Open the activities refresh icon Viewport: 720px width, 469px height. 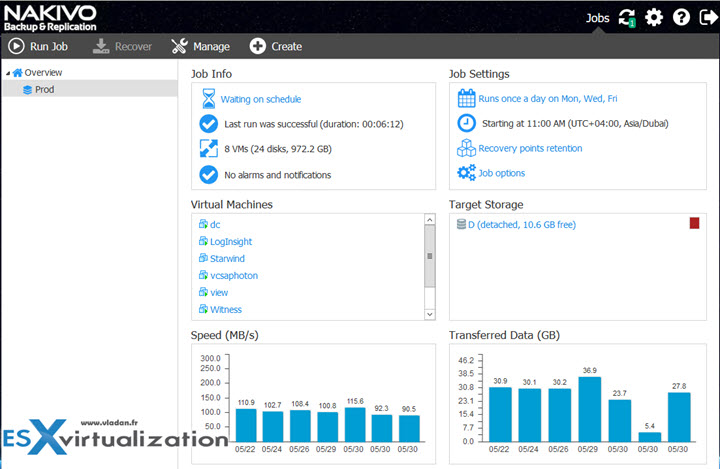click(x=627, y=18)
